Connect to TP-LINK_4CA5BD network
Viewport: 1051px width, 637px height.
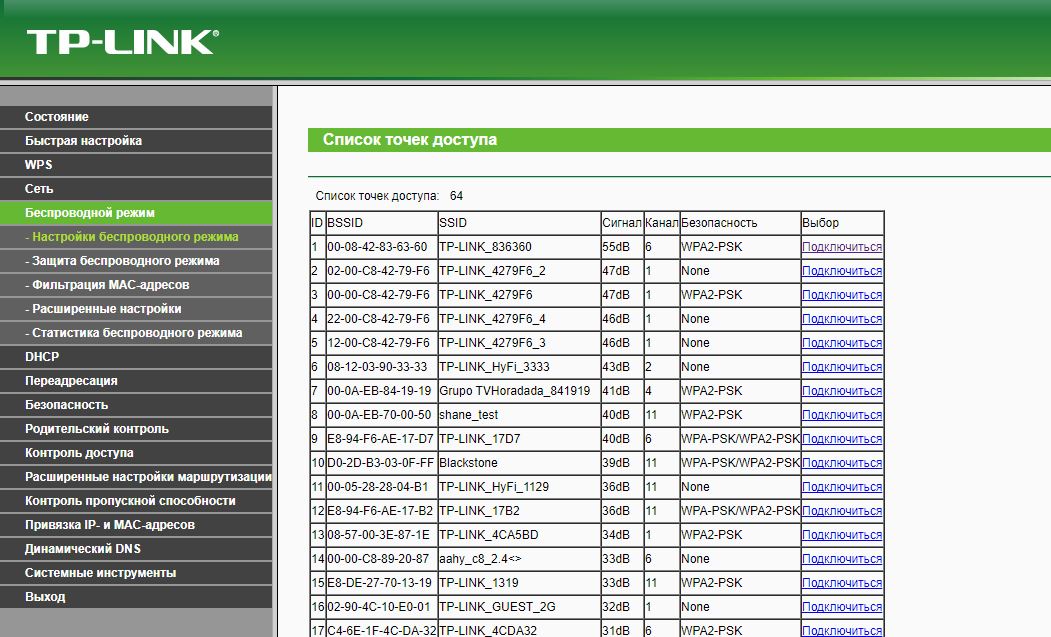(x=842, y=535)
